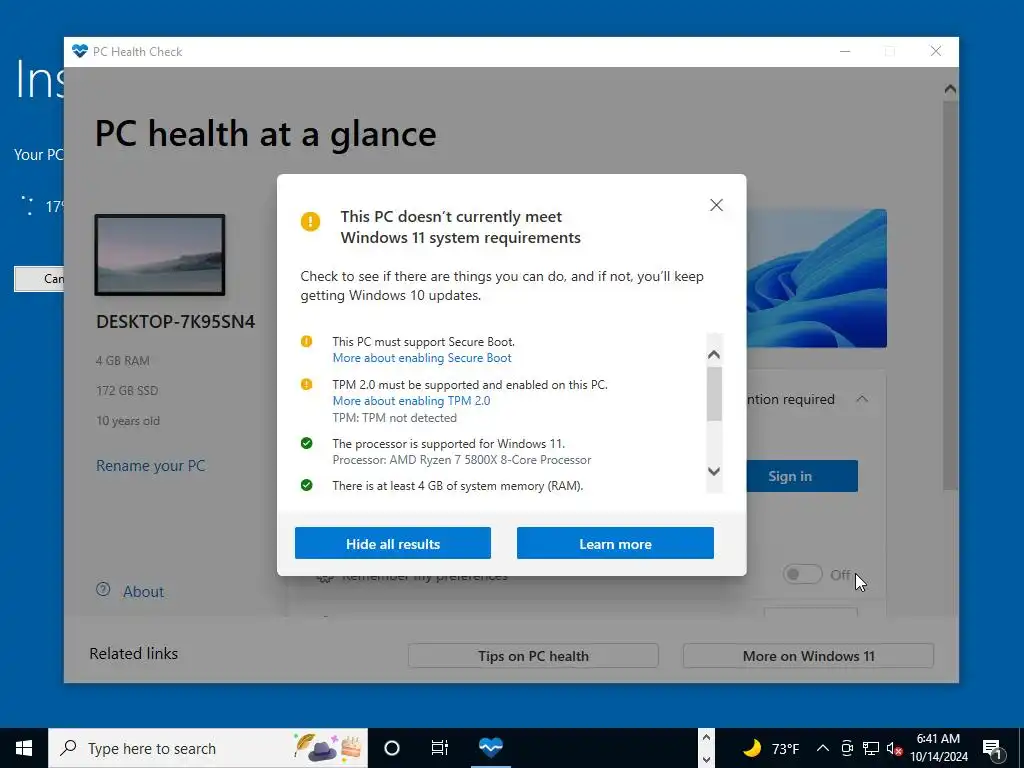Click Rename your PC link
1024x768 pixels.
click(x=151, y=466)
